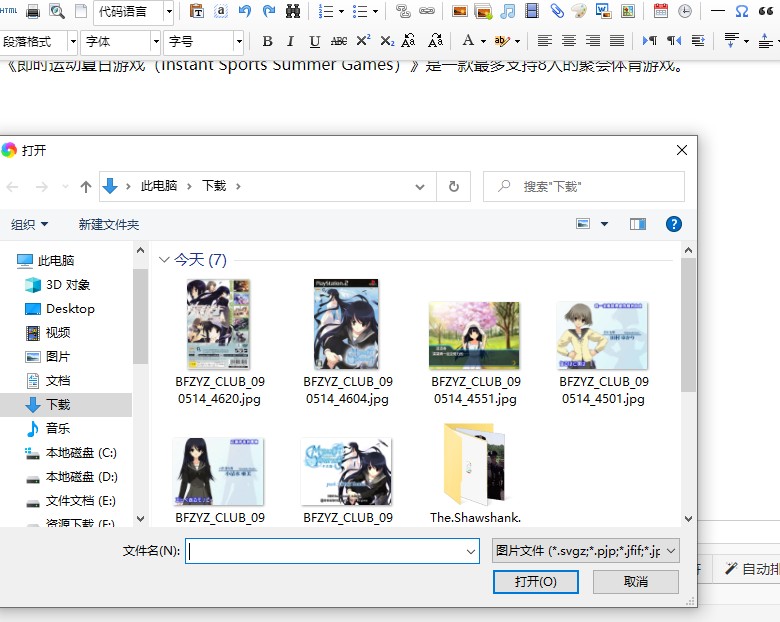This screenshot has height=622, width=780.
Task: Click the 新建文件夹 new folder button
Action: pyautogui.click(x=108, y=224)
